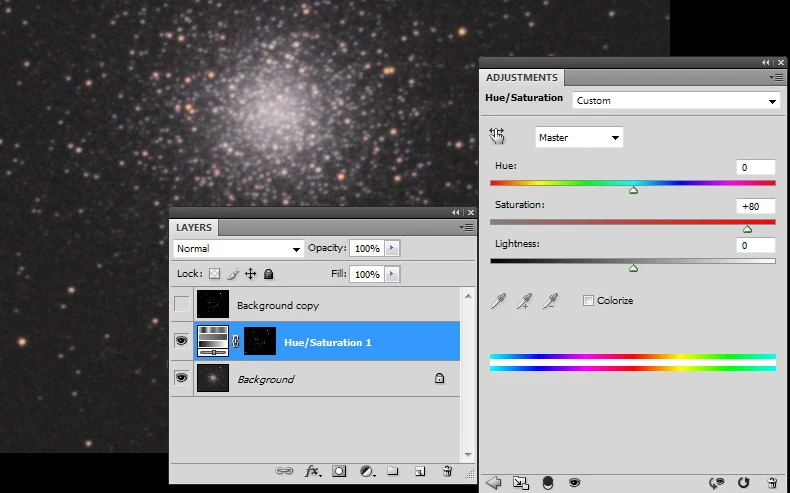The width and height of the screenshot is (790, 493).
Task: Open the fx layer style menu
Action: pyautogui.click(x=311, y=471)
